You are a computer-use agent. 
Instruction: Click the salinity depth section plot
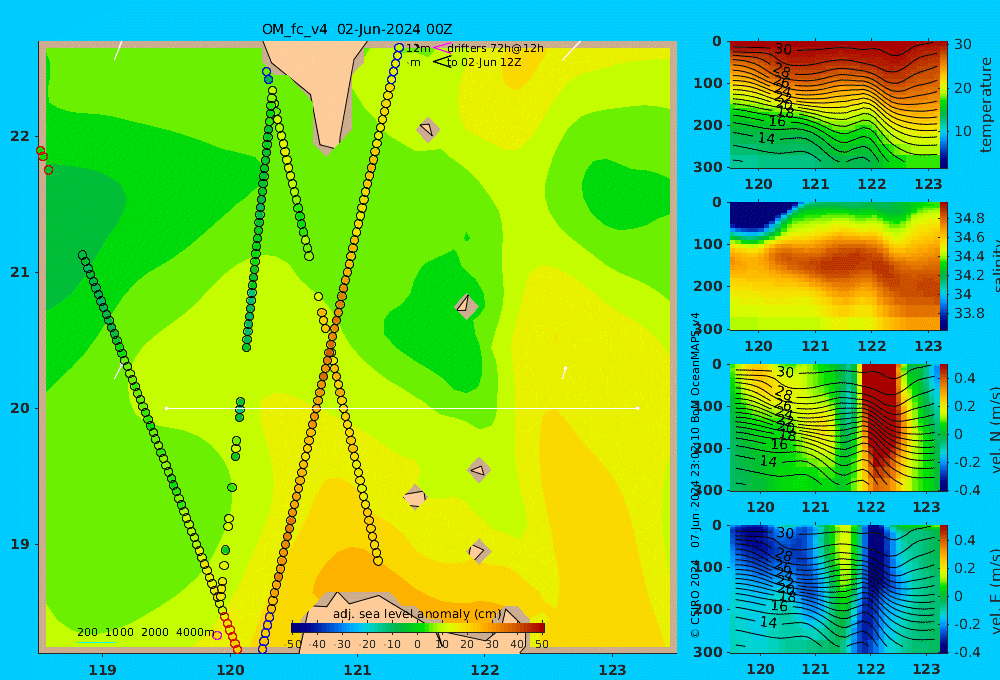point(835,266)
